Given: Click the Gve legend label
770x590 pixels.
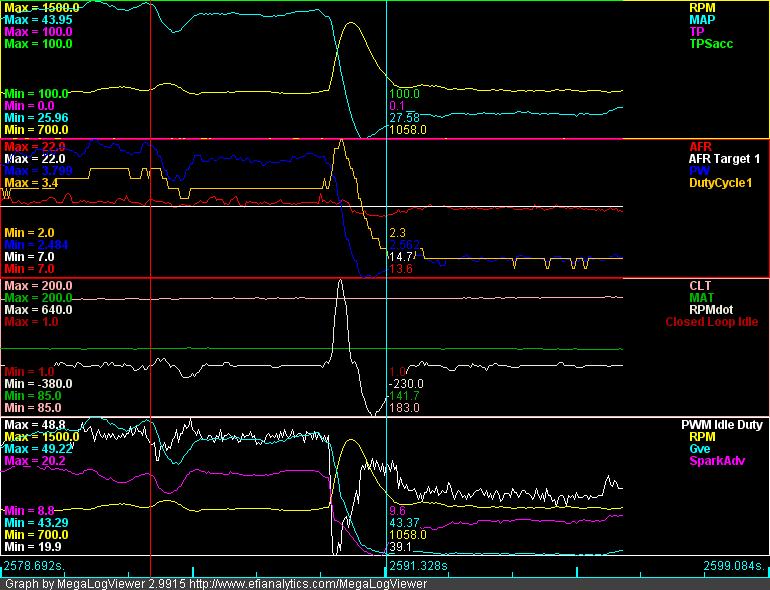Looking at the screenshot, I should tap(700, 449).
